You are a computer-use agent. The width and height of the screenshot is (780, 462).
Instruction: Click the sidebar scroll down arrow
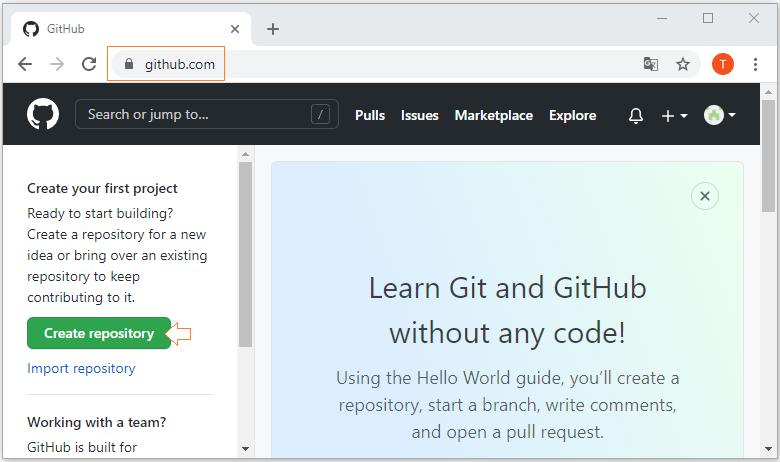click(x=245, y=449)
